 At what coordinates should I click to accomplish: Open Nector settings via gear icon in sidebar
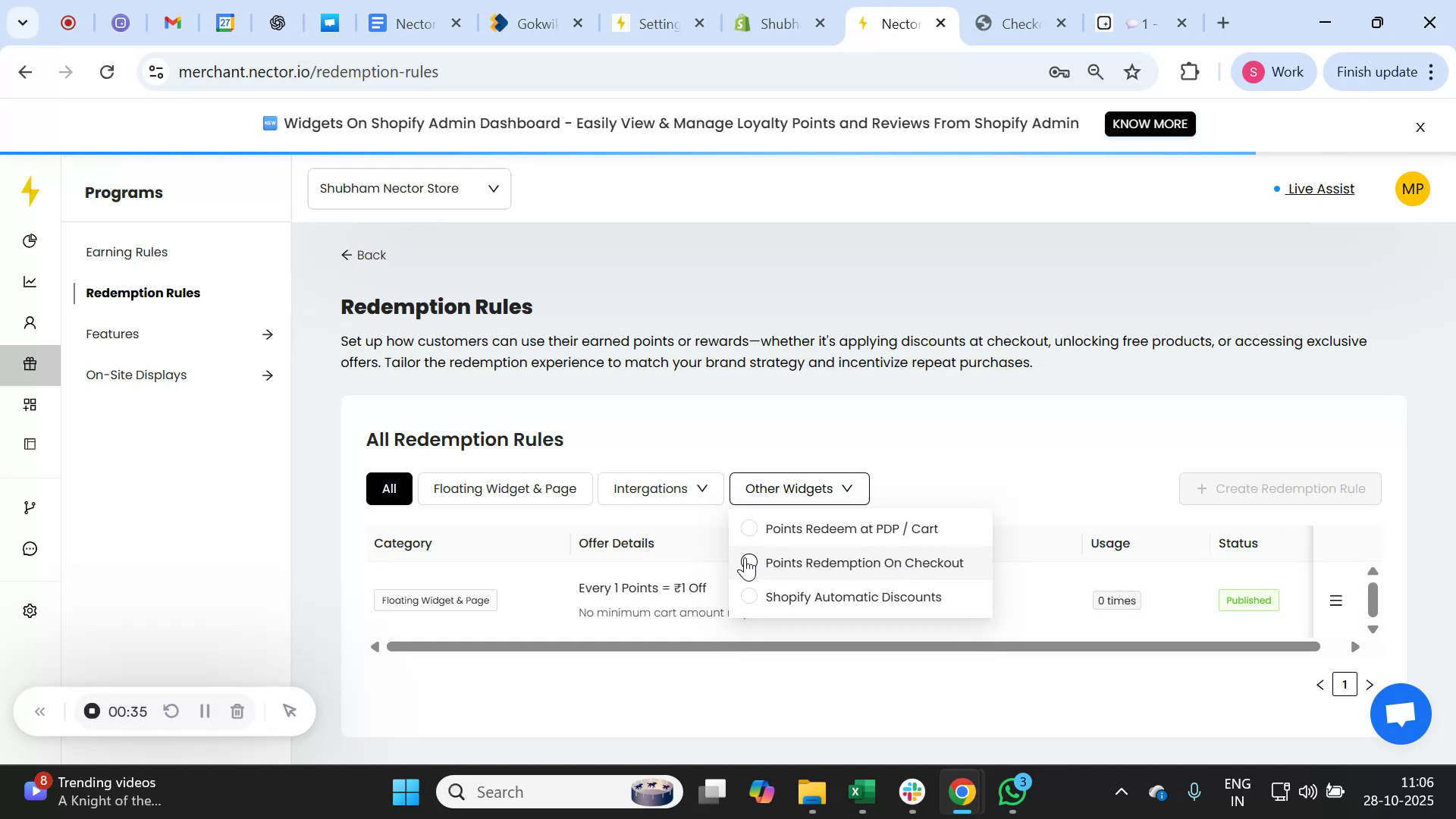[x=30, y=610]
